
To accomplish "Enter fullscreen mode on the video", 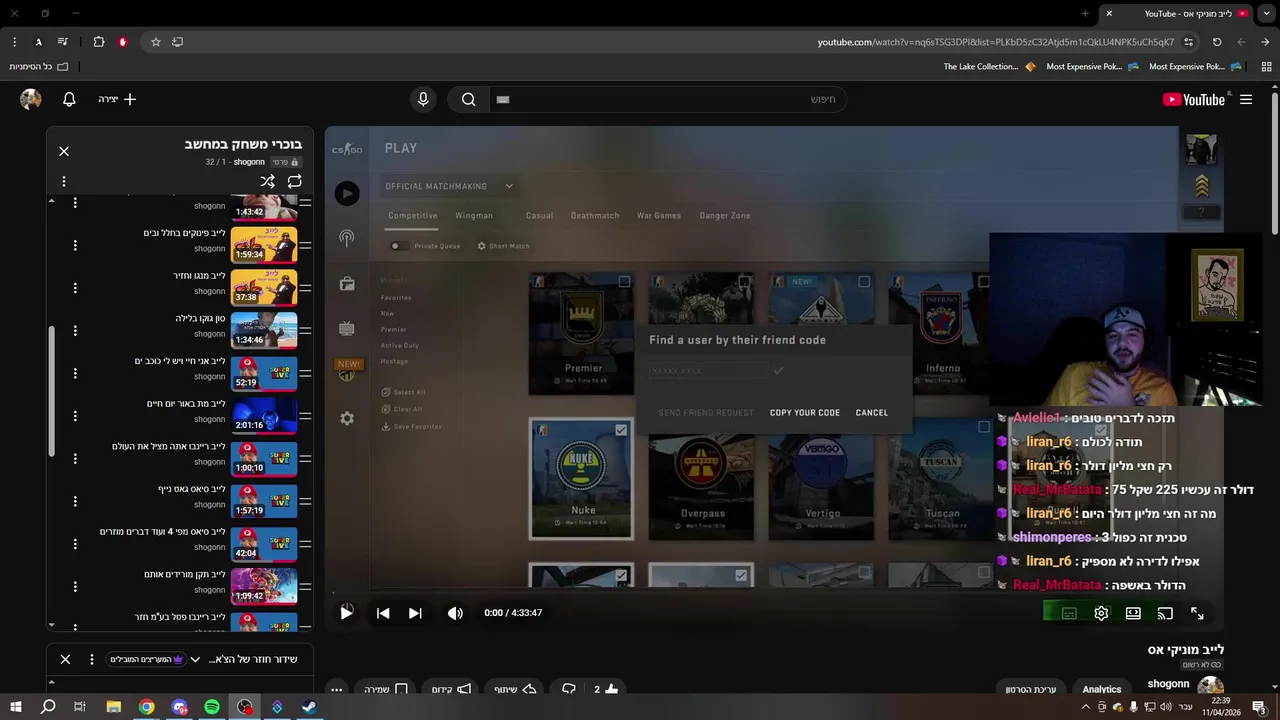I will click(x=1197, y=613).
